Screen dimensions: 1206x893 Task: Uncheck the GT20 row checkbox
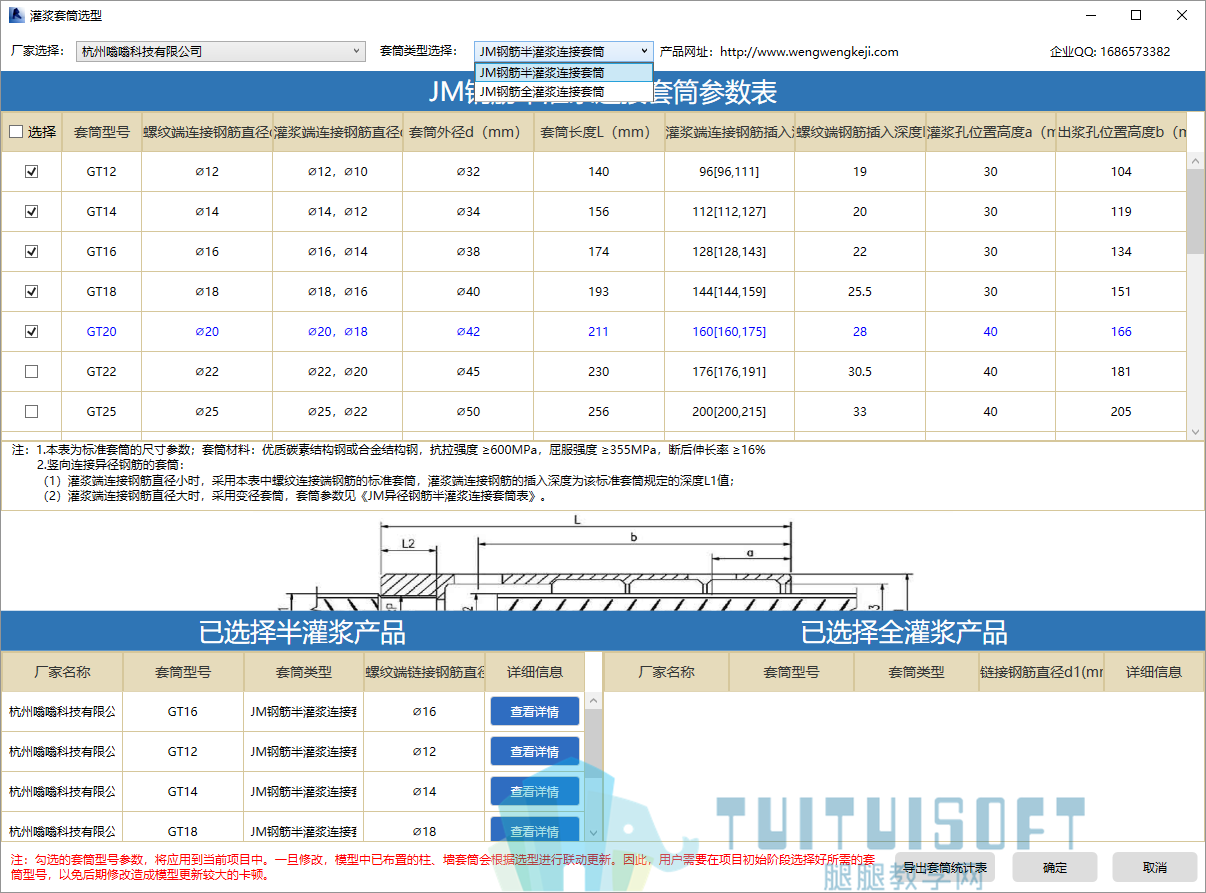click(31, 332)
